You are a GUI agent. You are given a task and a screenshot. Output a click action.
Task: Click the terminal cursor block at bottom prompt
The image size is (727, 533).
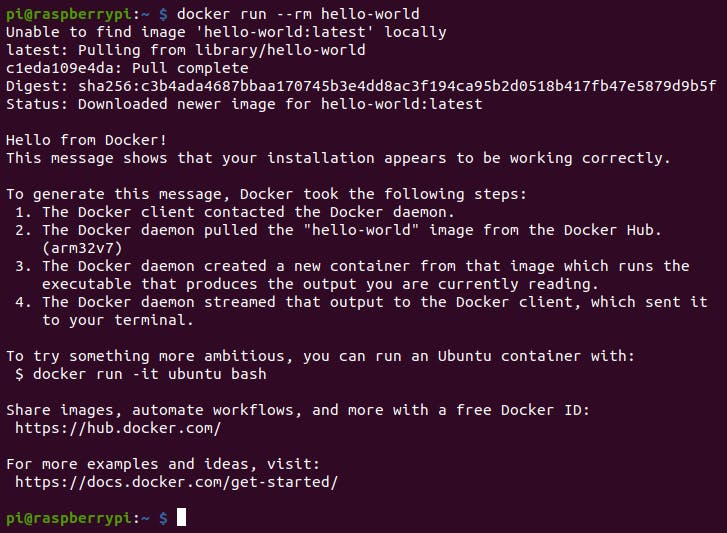point(181,517)
